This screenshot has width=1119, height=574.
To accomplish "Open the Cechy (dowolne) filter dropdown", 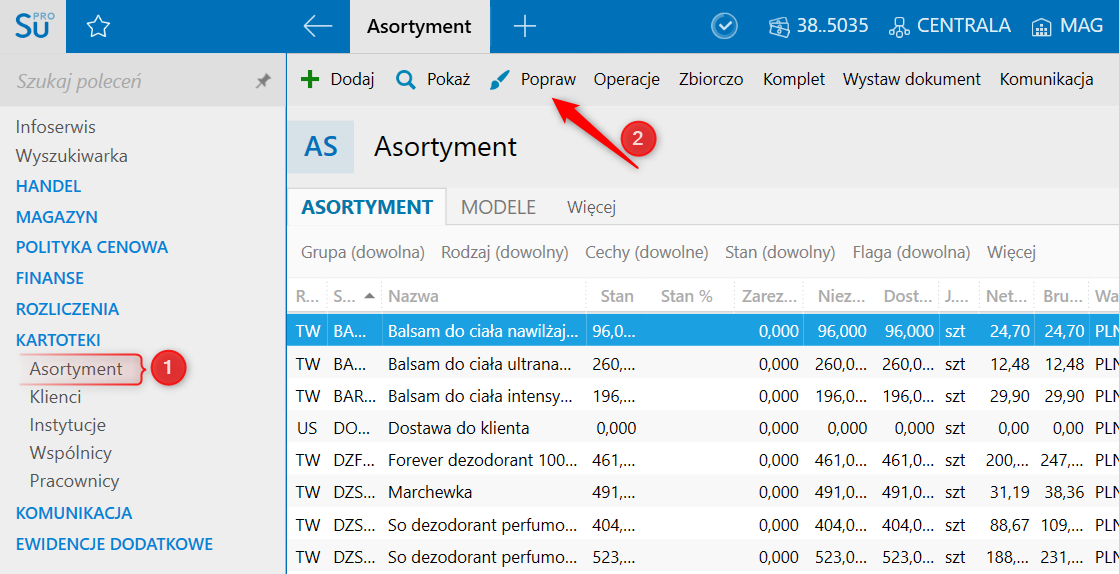I will (646, 252).
